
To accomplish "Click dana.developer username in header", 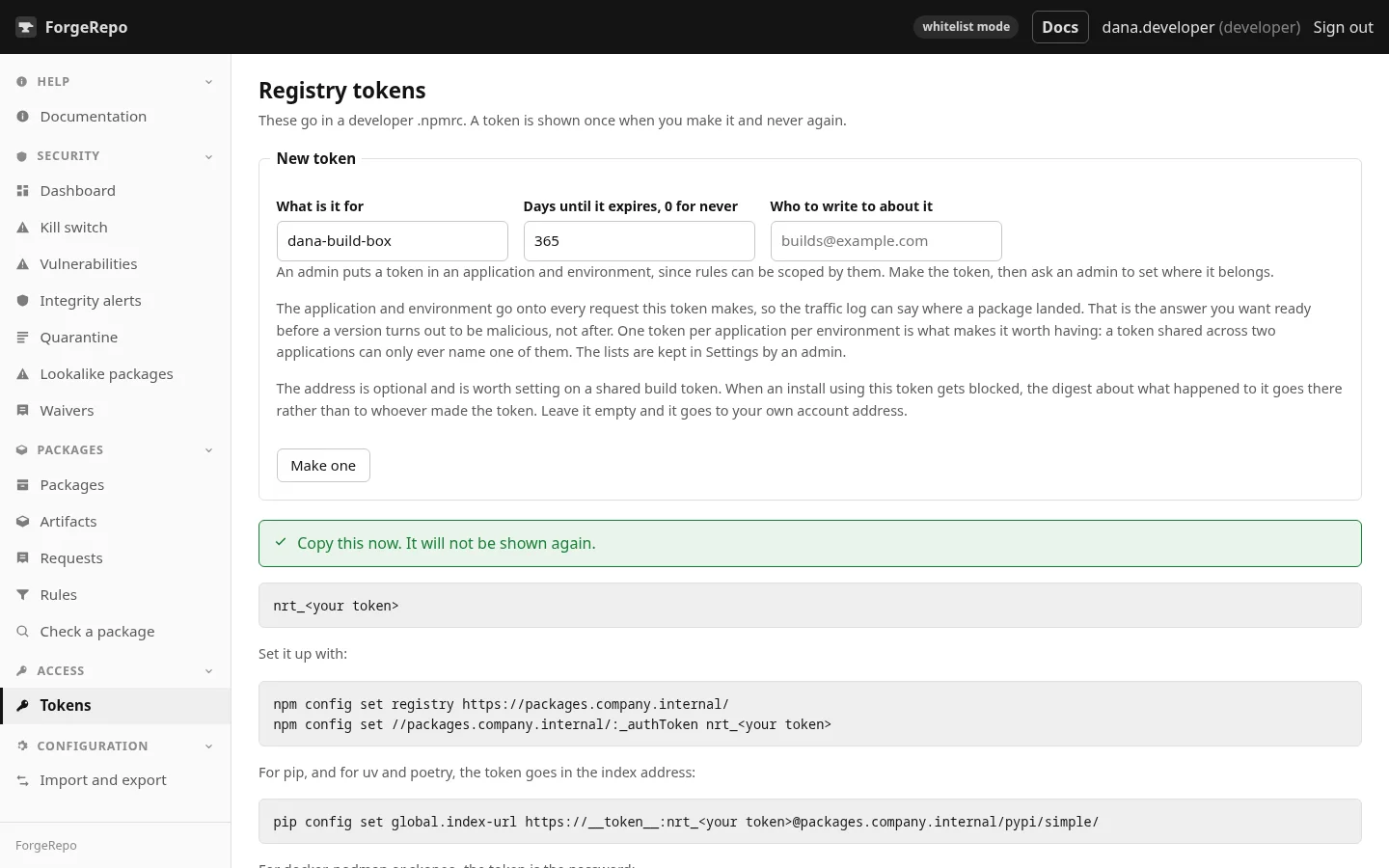I will (x=1157, y=27).
